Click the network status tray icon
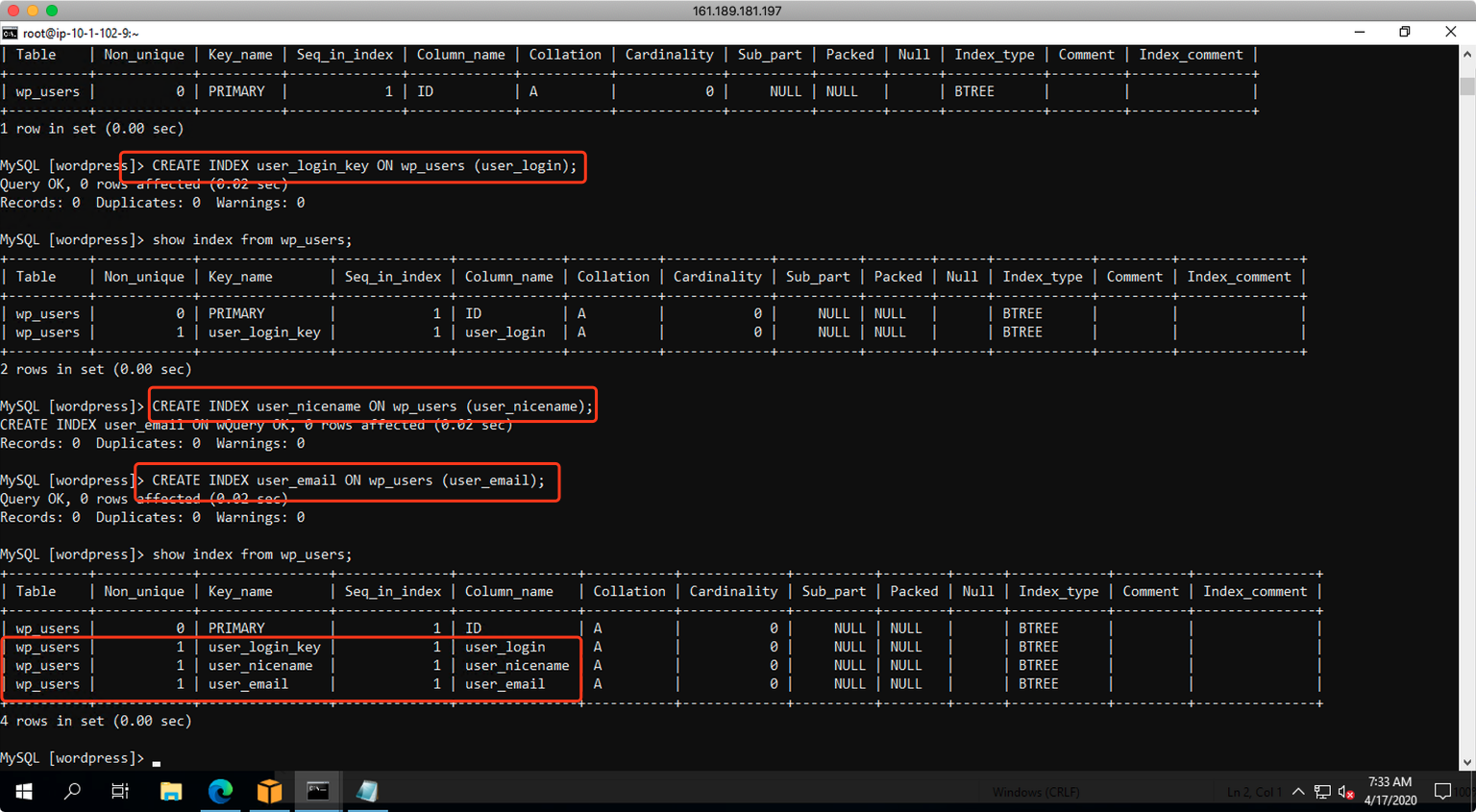The width and height of the screenshot is (1476, 812). (x=1322, y=792)
